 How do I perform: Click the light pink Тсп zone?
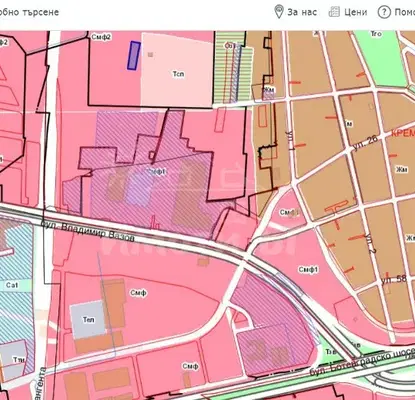(x=176, y=70)
